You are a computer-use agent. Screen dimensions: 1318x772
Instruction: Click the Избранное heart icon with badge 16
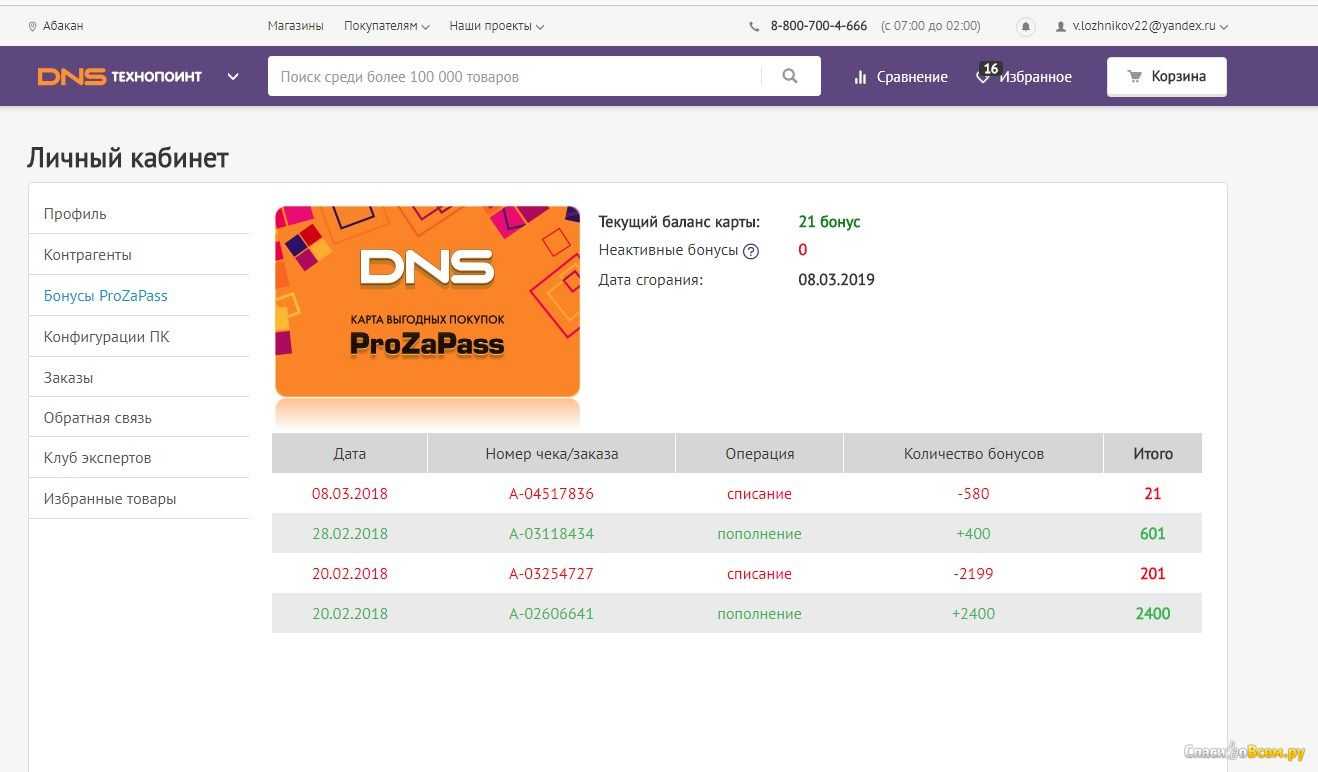[x=984, y=75]
